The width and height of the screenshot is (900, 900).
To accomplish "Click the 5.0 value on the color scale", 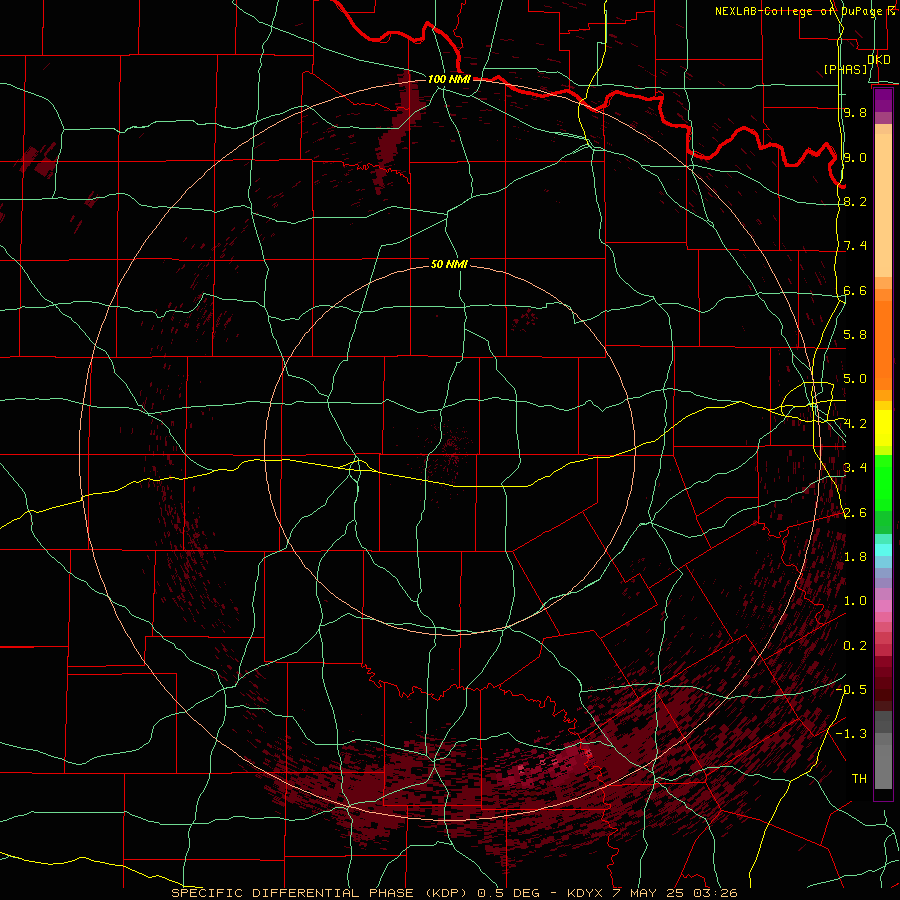I will pyautogui.click(x=855, y=379).
